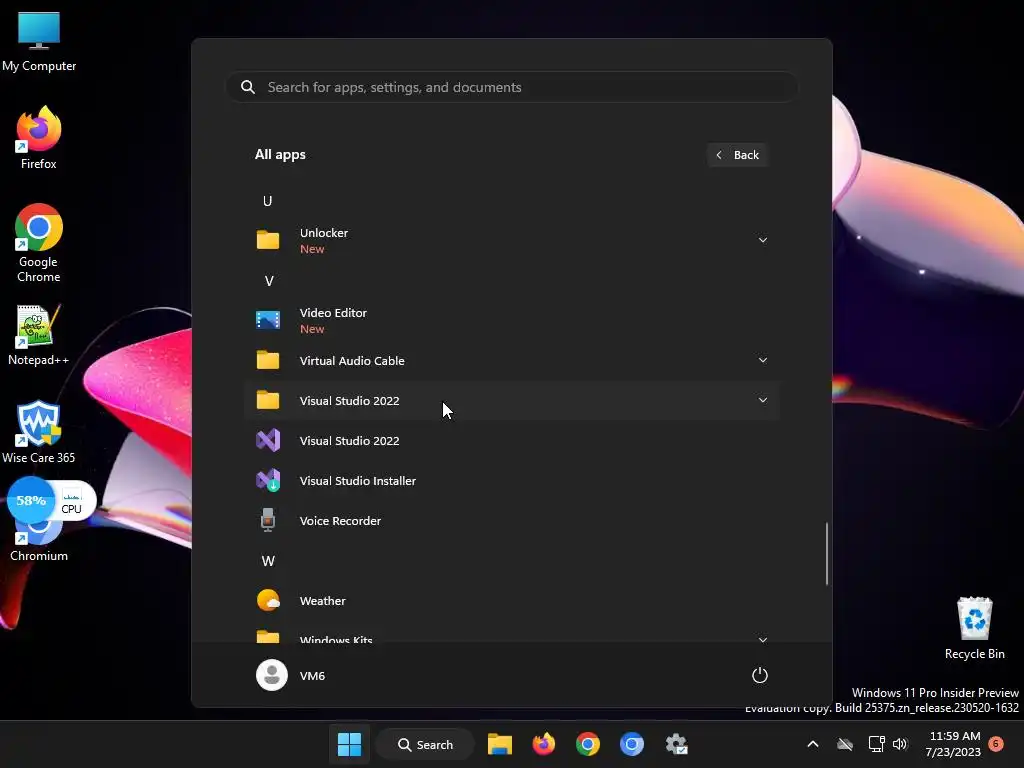
Task: Expand the Unlocker folder chevron
Action: 762,240
